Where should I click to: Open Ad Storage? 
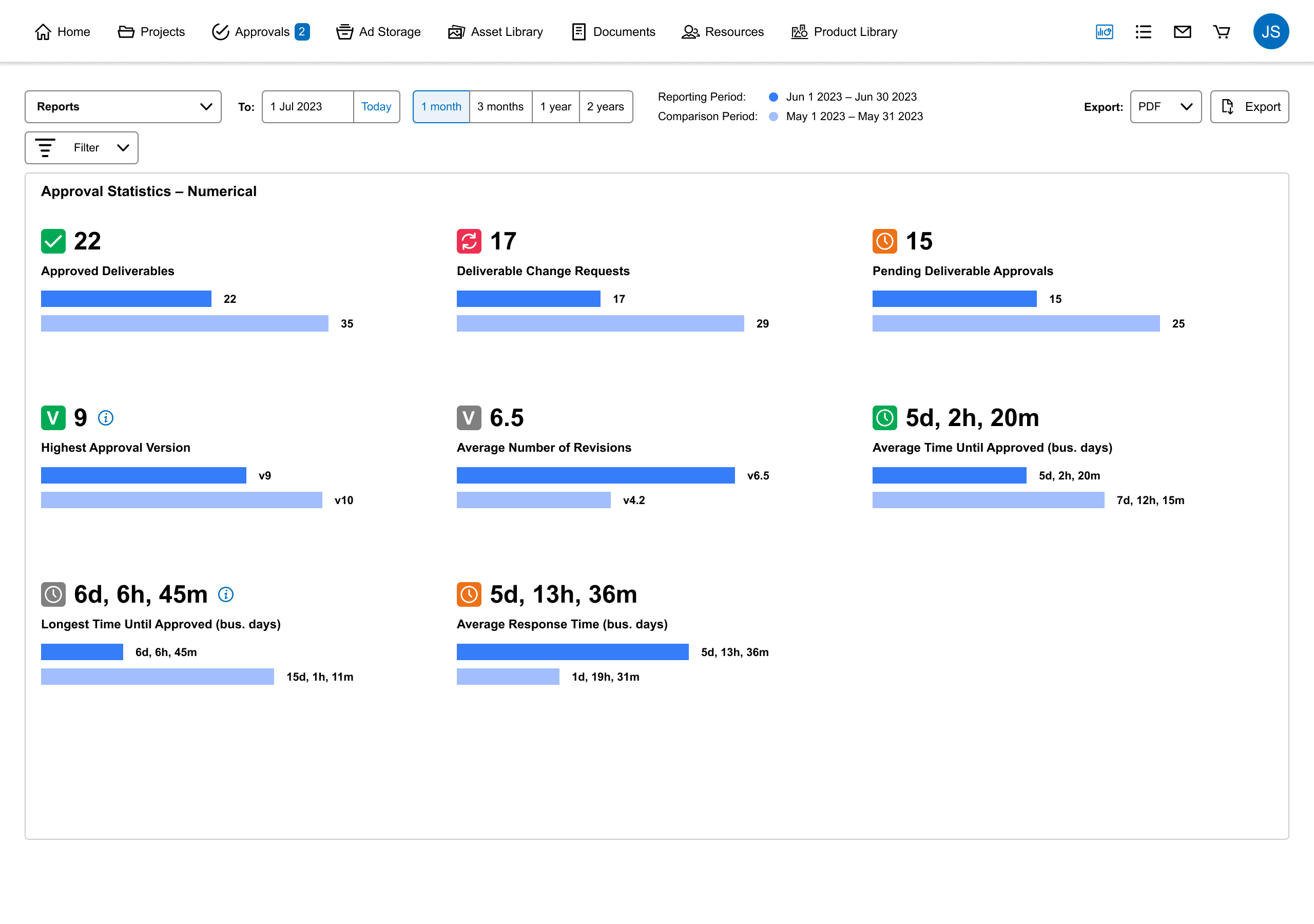click(378, 32)
